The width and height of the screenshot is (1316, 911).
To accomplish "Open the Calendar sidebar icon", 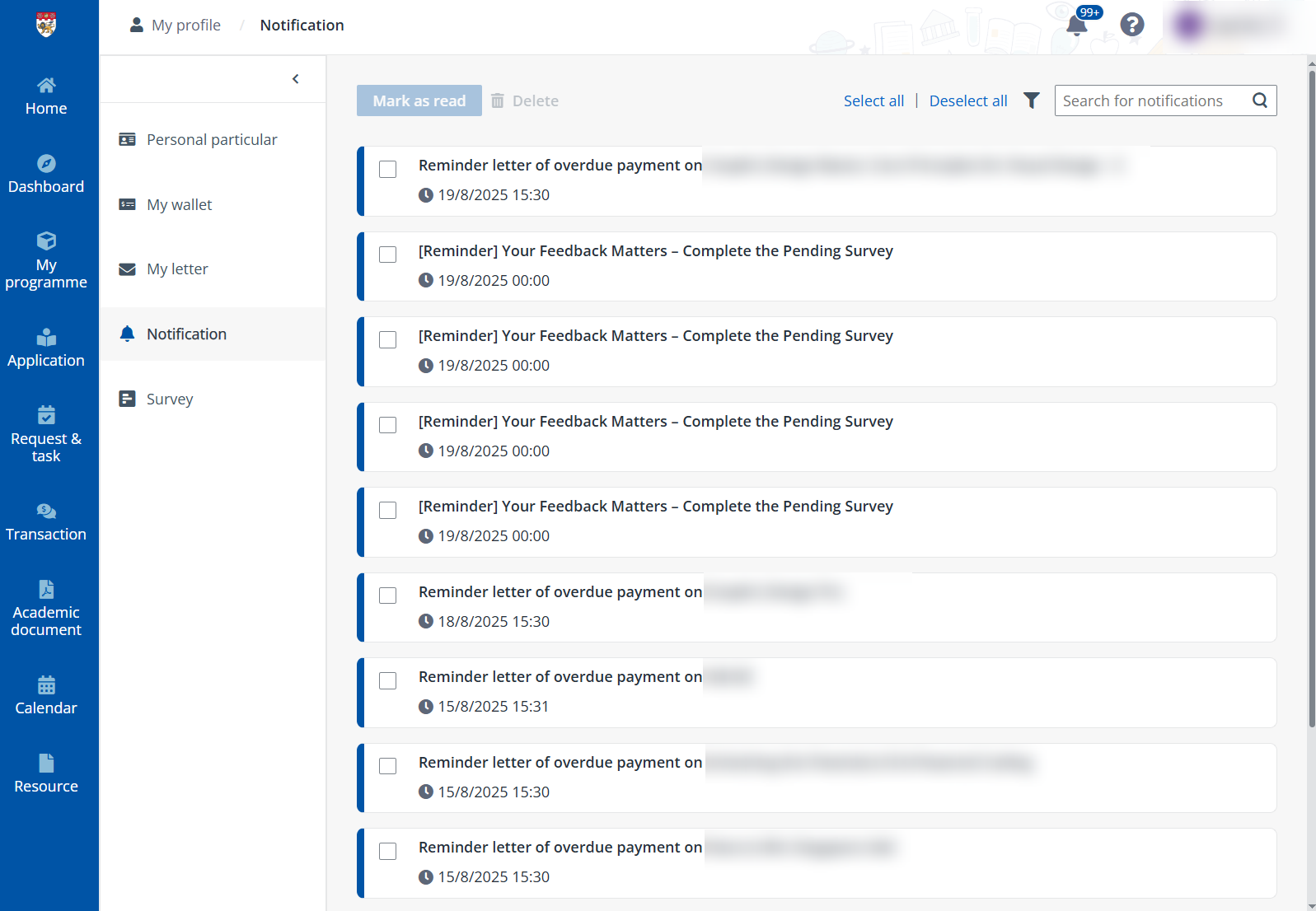I will 46,696.
